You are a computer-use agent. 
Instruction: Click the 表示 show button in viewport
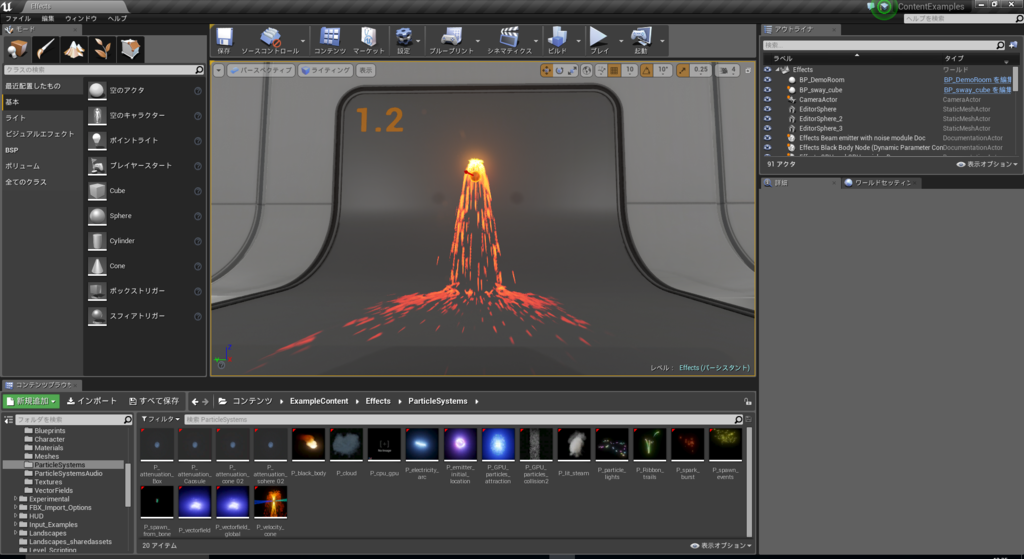click(x=366, y=70)
